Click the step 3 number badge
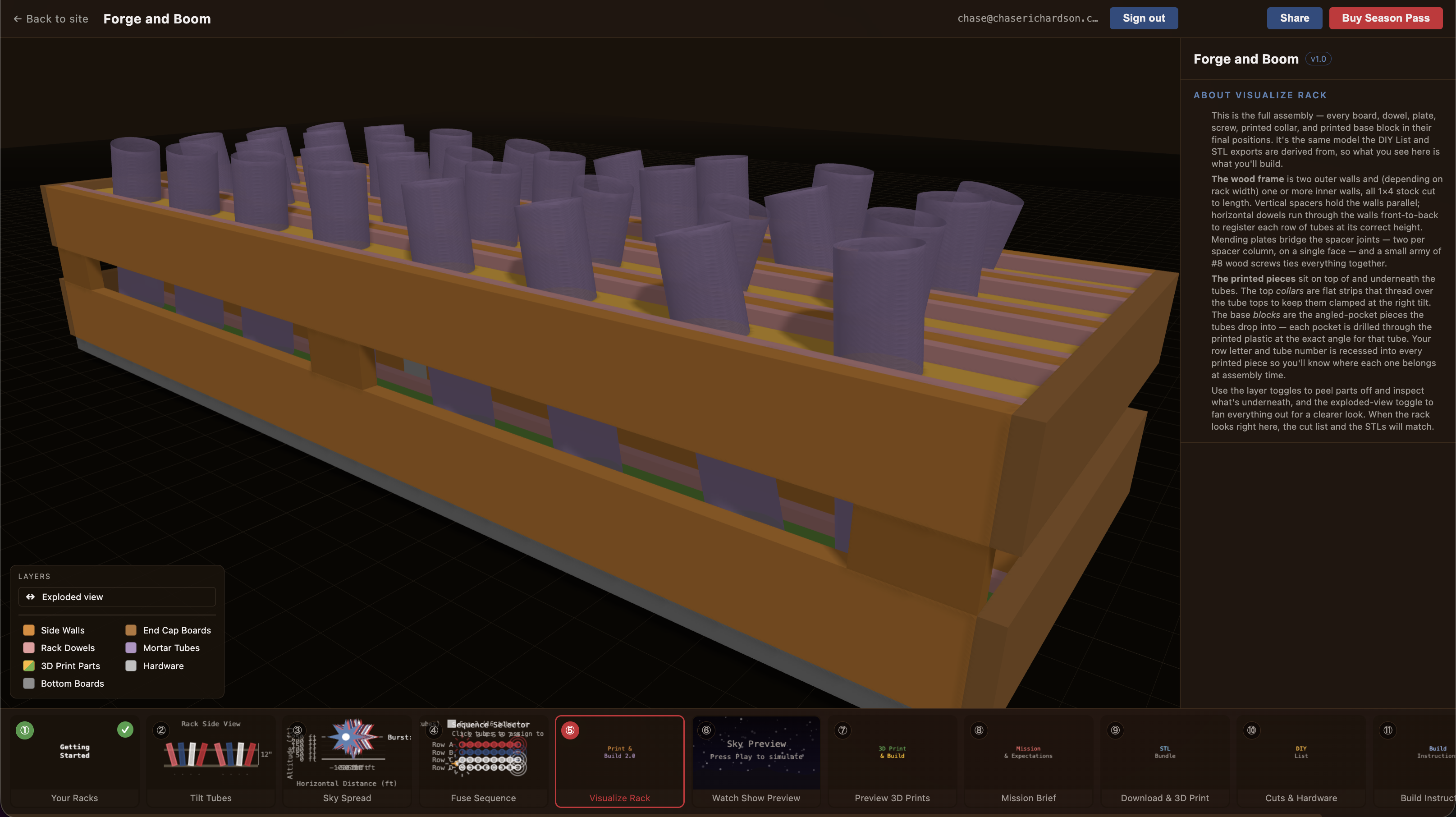The image size is (1456, 817). [298, 730]
